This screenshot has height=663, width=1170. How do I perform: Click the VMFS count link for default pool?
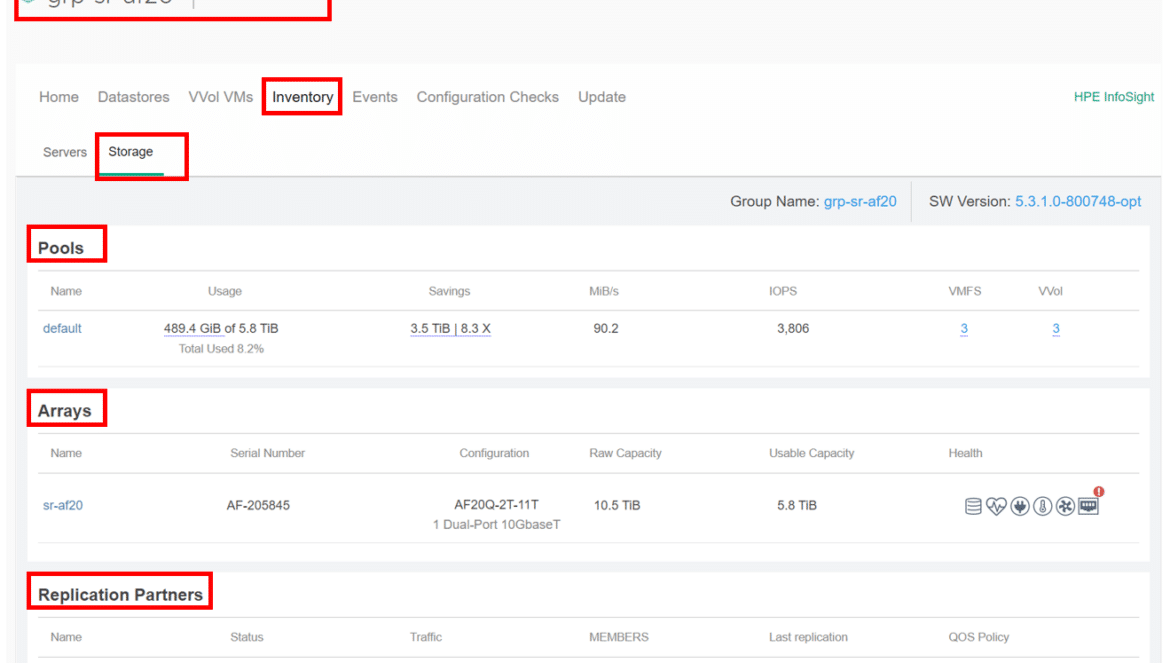click(x=964, y=329)
